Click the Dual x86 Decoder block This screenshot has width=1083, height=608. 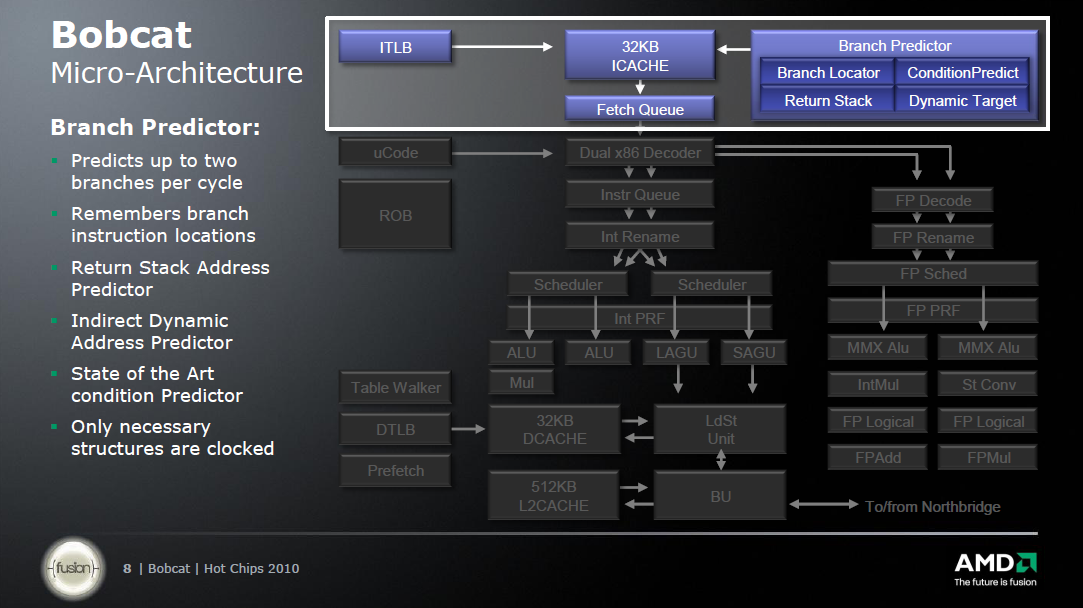tap(640, 153)
